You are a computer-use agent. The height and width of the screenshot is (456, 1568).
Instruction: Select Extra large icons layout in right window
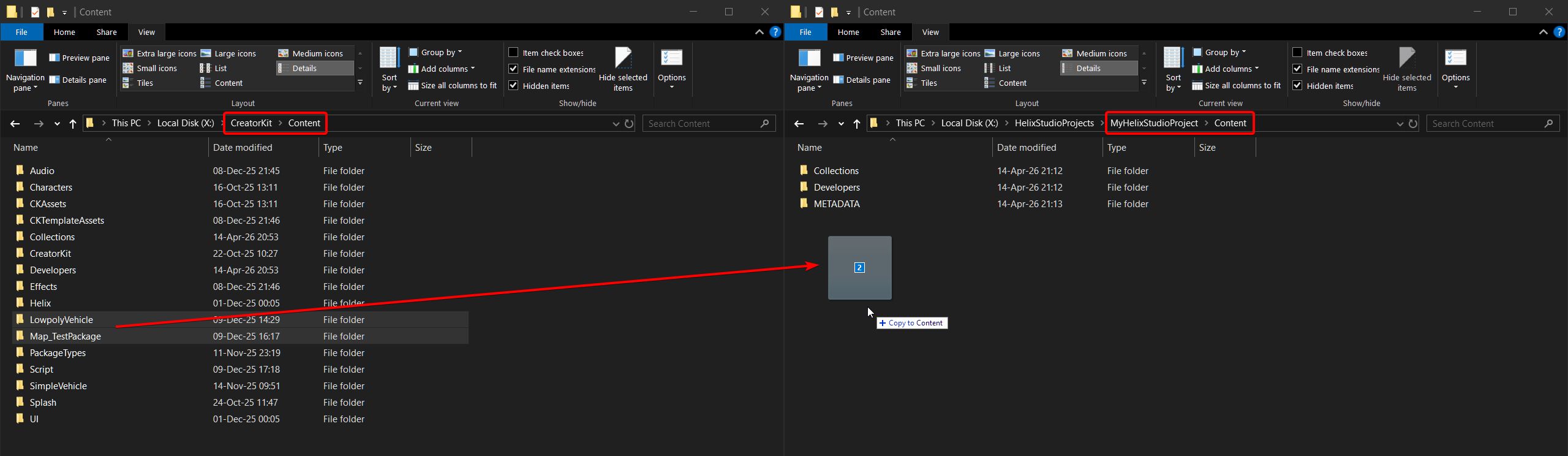pos(943,53)
